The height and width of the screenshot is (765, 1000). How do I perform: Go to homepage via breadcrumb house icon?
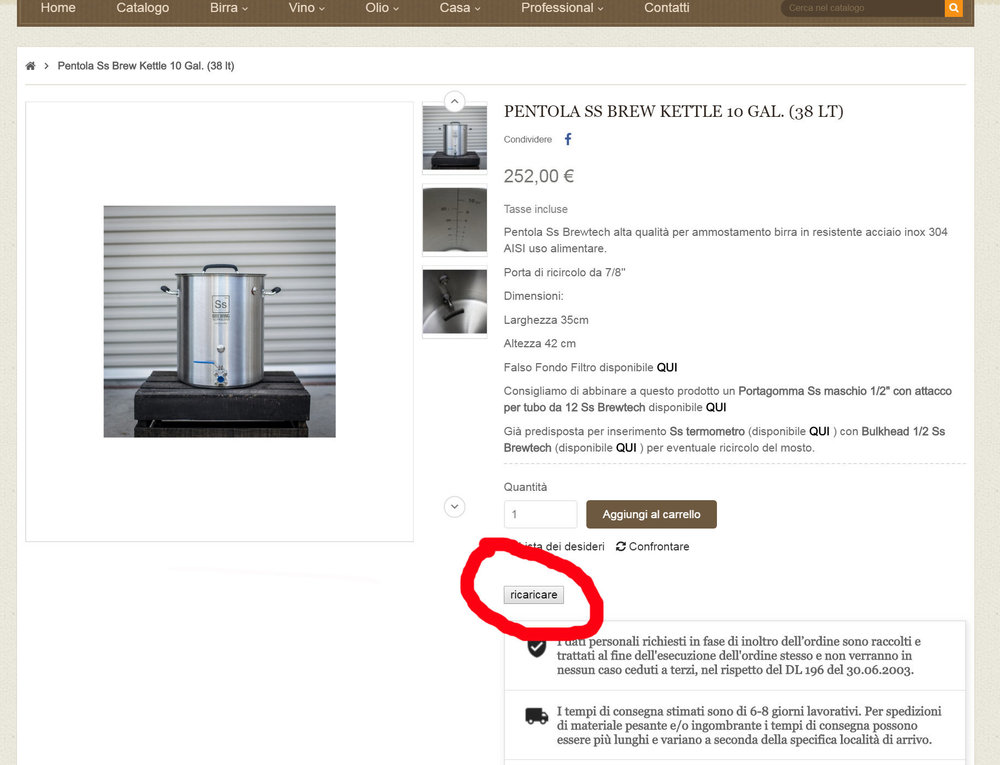tap(30, 66)
